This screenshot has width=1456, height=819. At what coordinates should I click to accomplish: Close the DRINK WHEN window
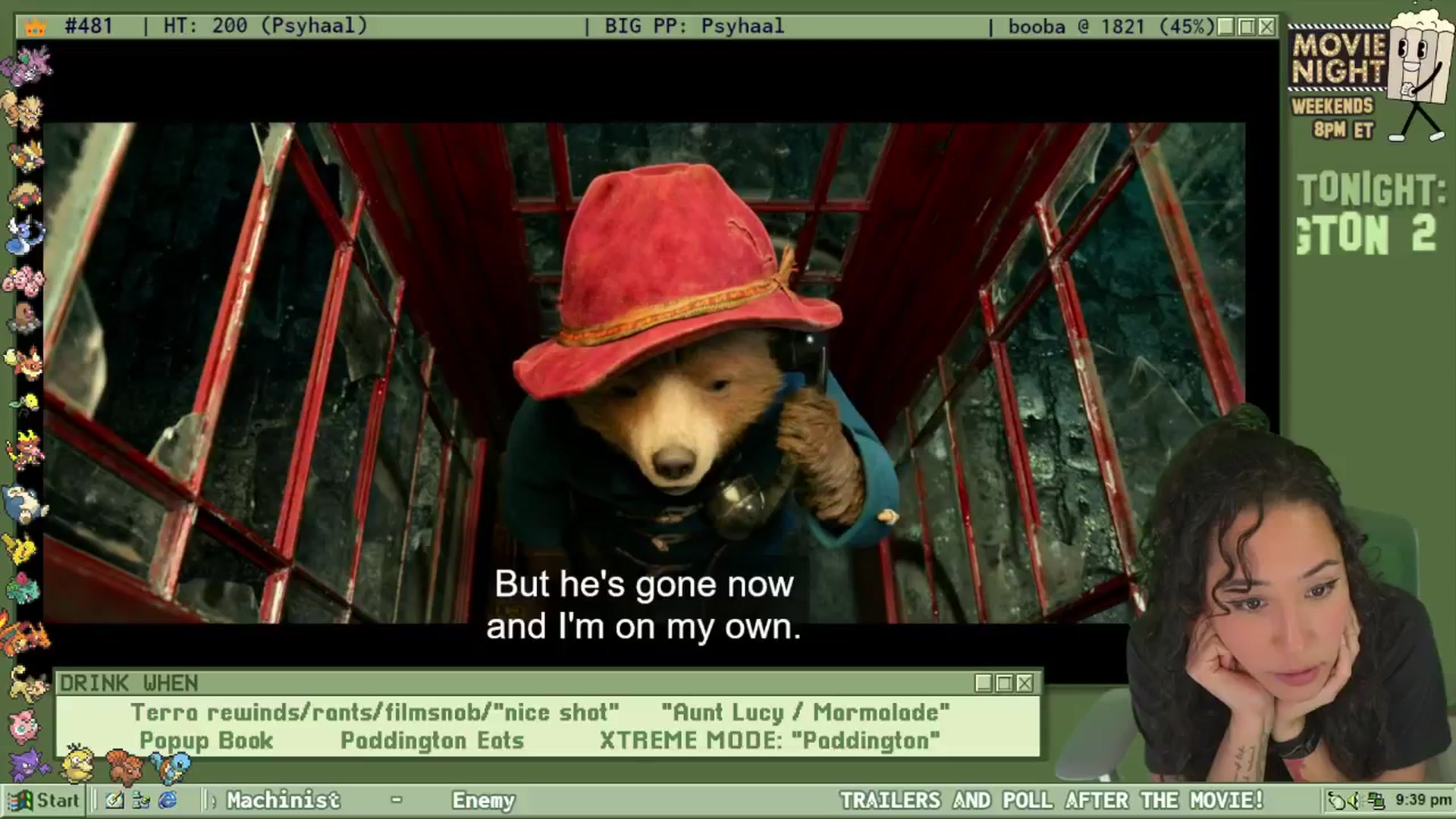tap(1025, 683)
